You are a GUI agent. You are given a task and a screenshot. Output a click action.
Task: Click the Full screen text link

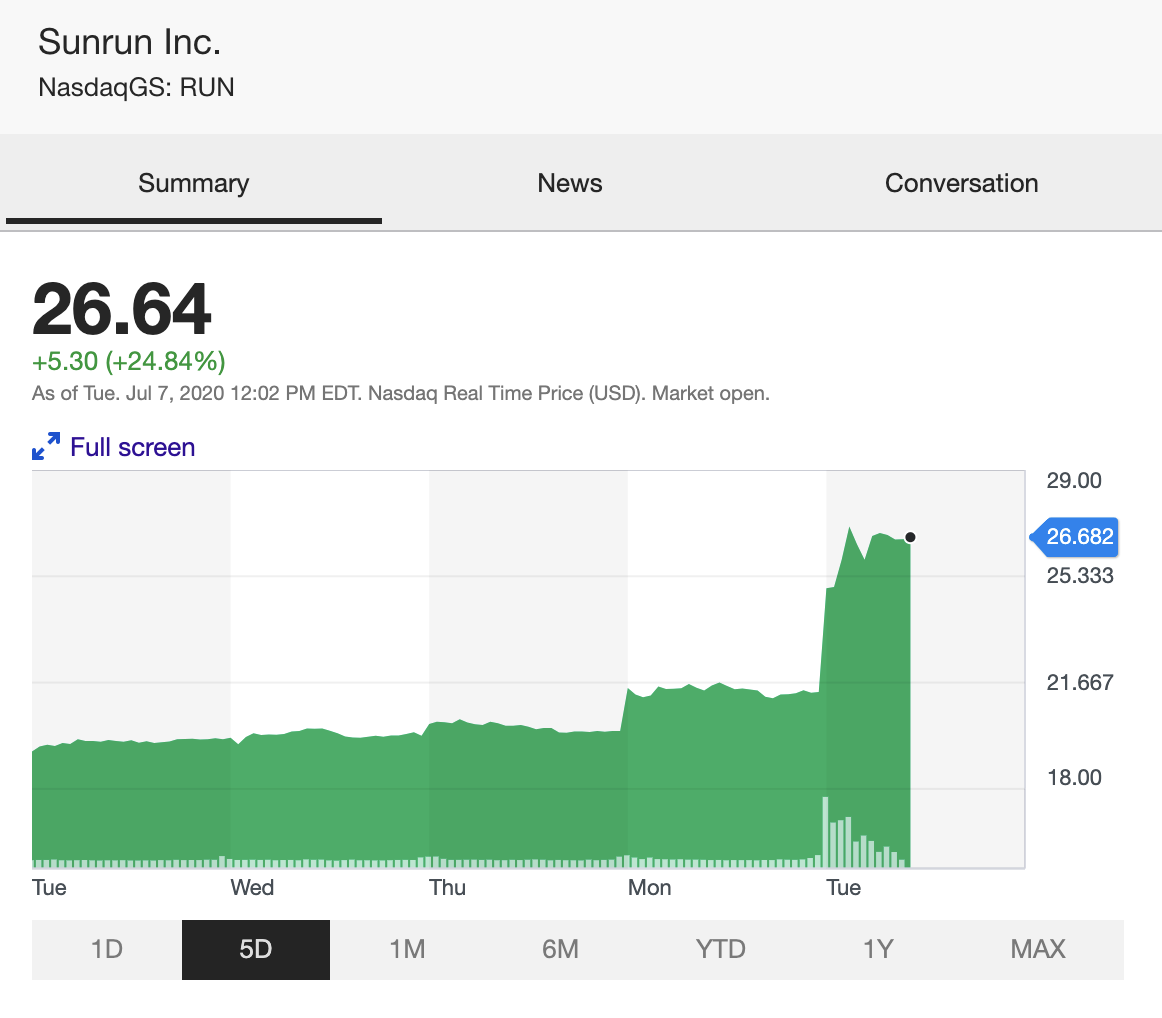point(132,447)
